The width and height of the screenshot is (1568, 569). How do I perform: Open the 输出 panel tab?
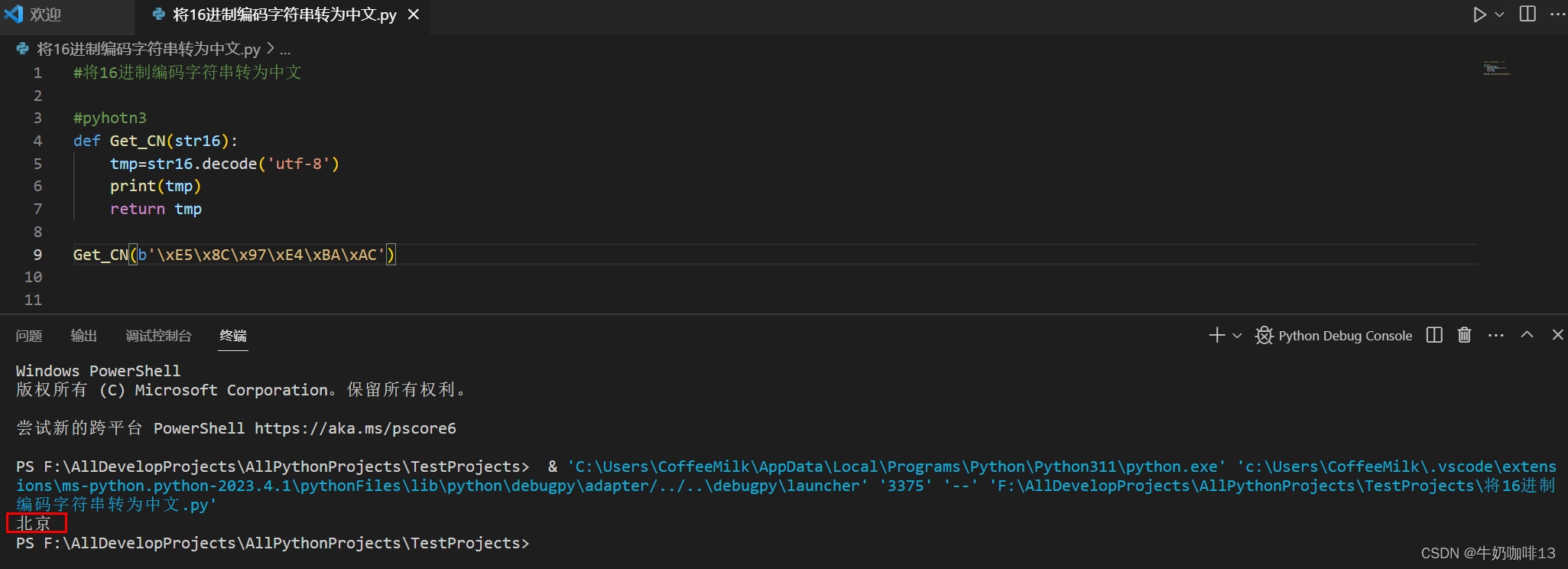click(84, 336)
